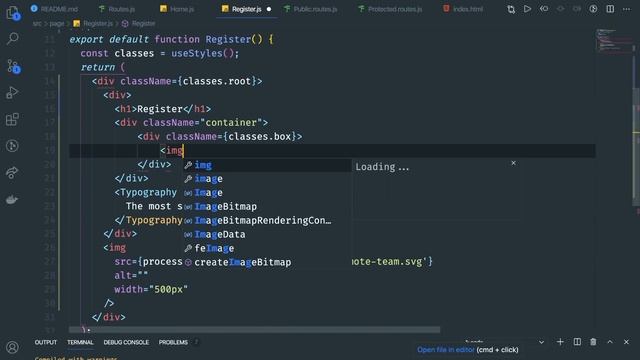Open the Accounts icon at bottom left
Screen dimensions: 640x360
pyautogui.click(x=13, y=347)
